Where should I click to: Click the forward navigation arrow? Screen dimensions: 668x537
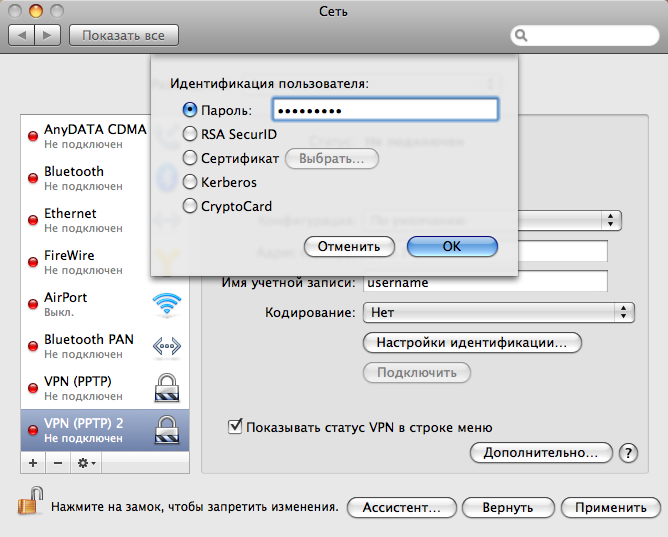(47, 35)
